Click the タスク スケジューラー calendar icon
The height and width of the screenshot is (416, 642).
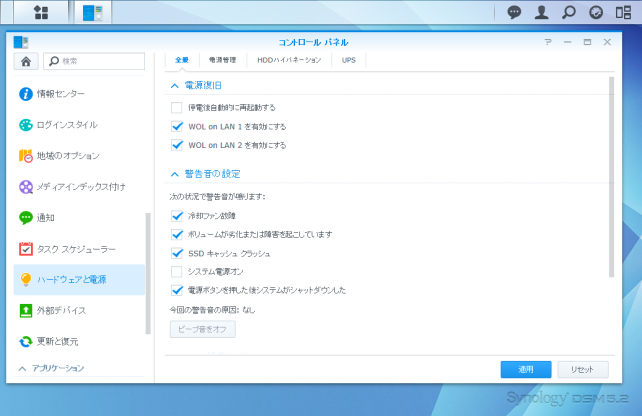pyautogui.click(x=26, y=249)
